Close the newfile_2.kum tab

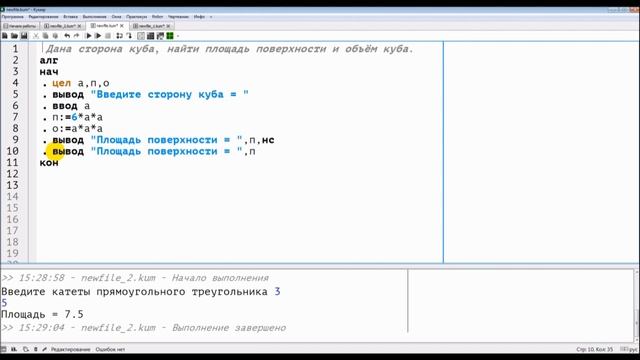click(79, 26)
